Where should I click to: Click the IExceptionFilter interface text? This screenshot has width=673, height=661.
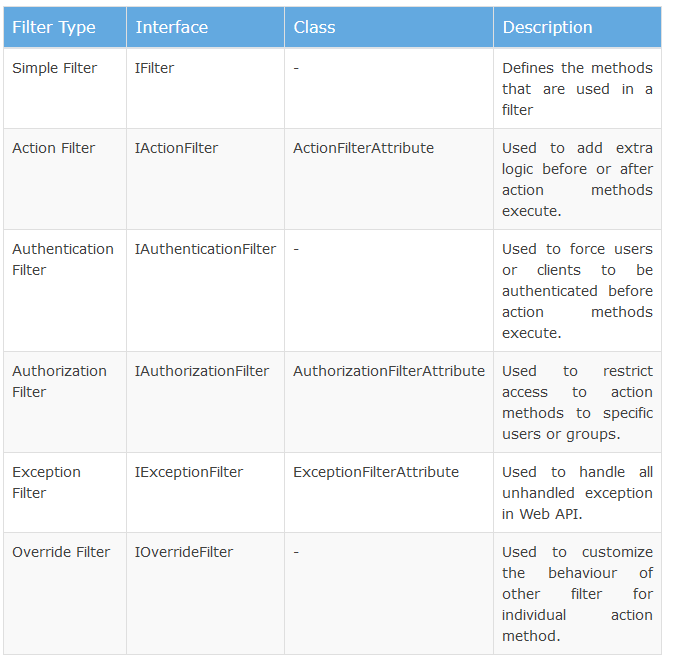tap(189, 472)
